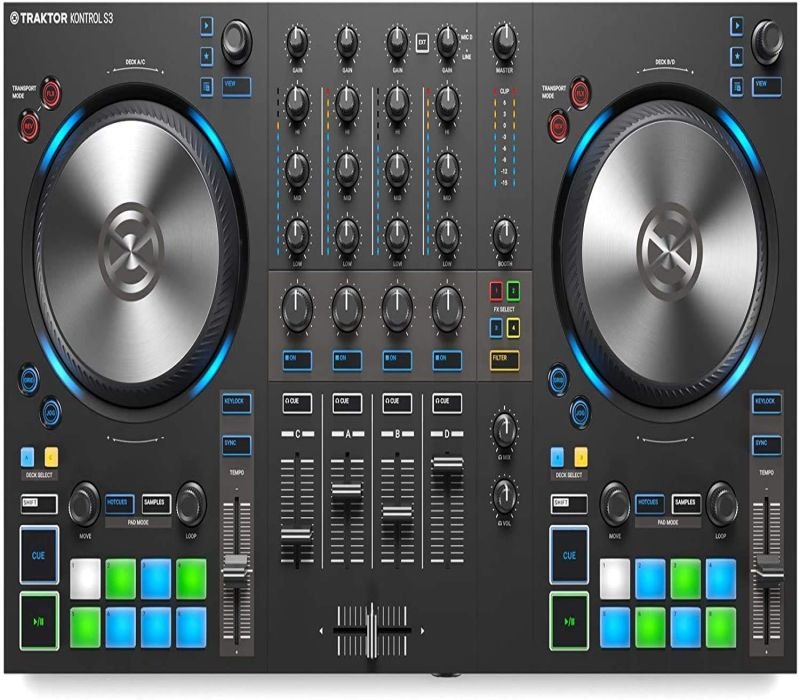Toggle Mixer FX ON for channel D

click(447, 360)
